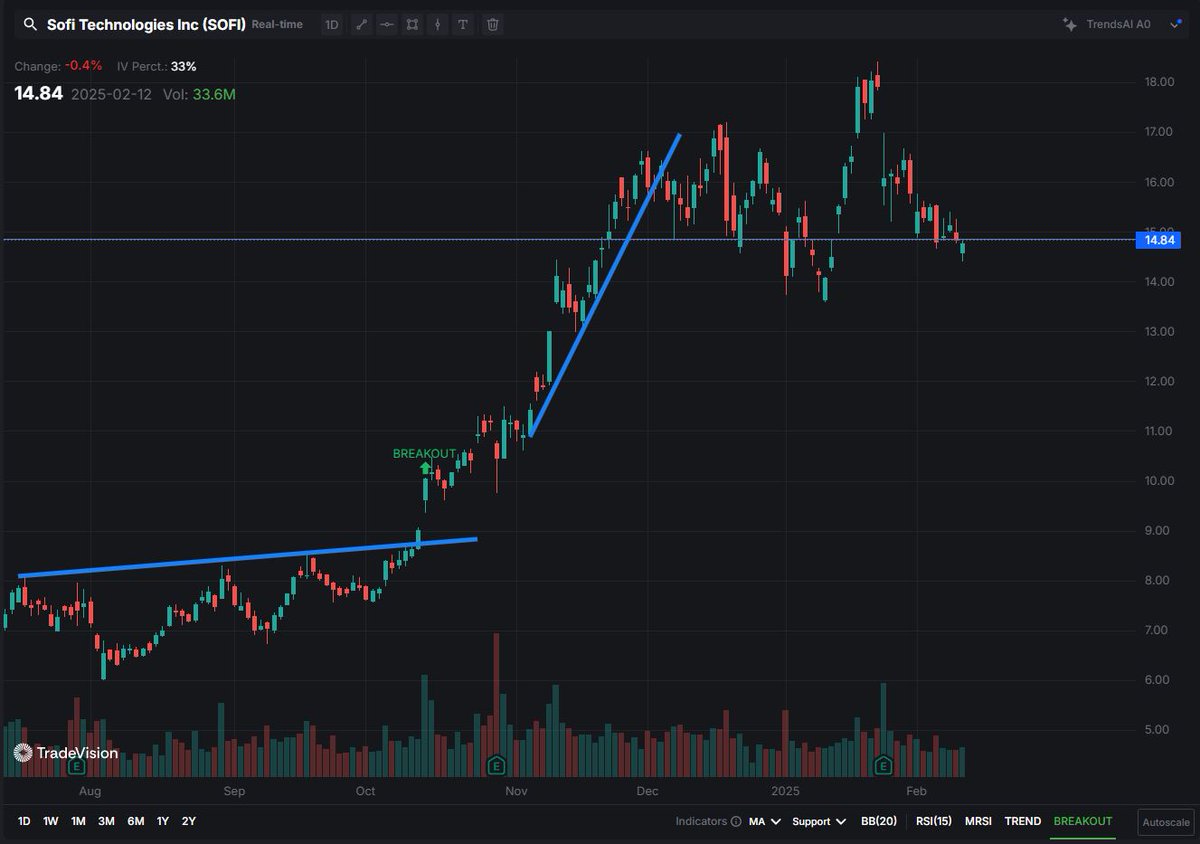Click the 14.84 price label on axis
Screen dimensions: 1200x844
(x=1159, y=240)
